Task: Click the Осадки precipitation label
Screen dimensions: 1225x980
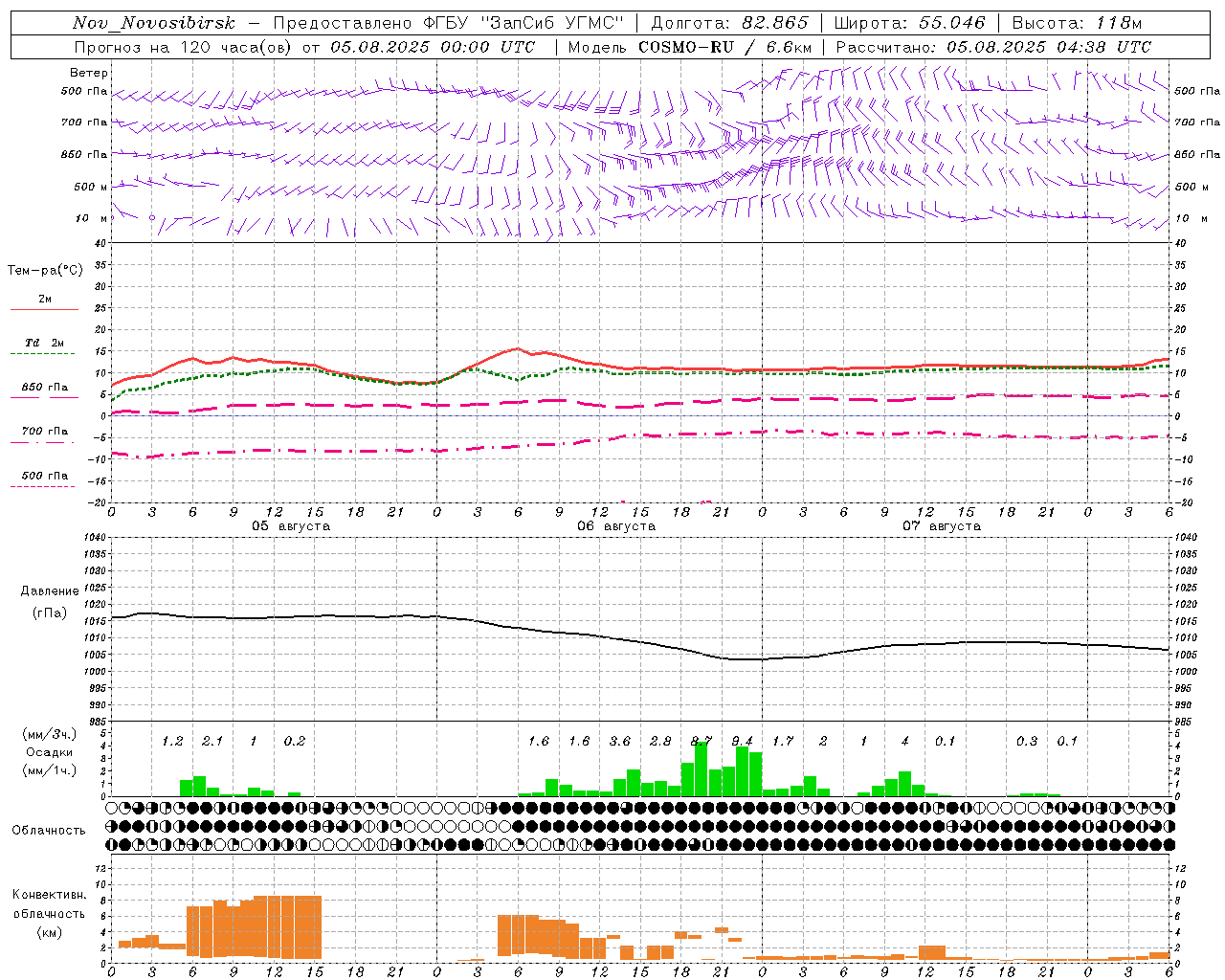Action: click(x=49, y=752)
